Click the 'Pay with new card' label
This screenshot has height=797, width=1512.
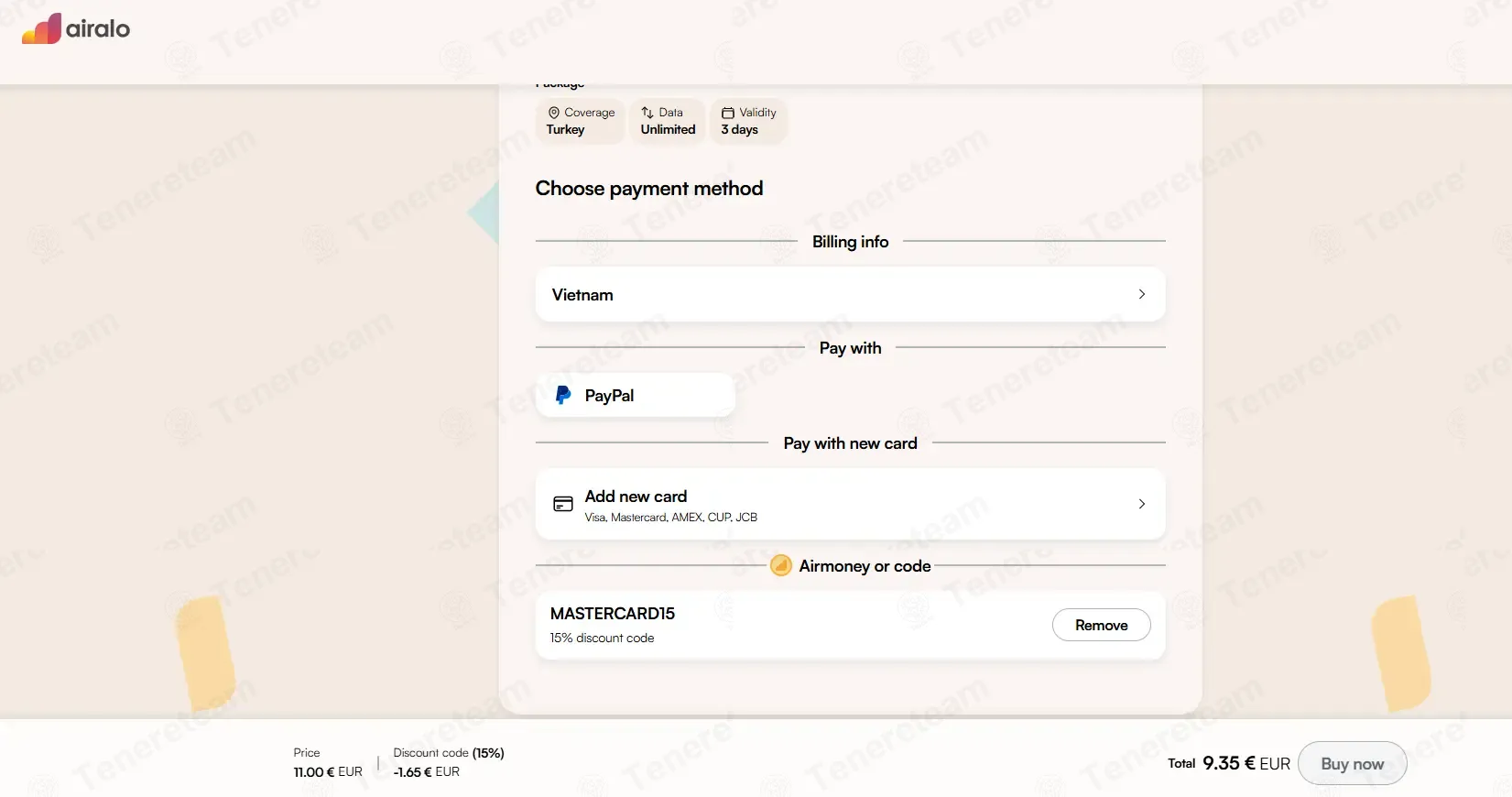point(851,443)
